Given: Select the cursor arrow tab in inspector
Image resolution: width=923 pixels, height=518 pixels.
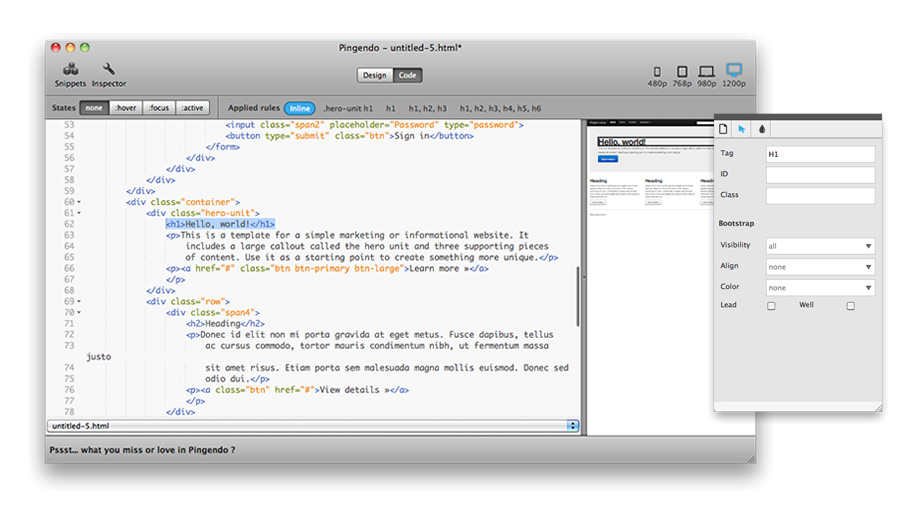Looking at the screenshot, I should pos(742,129).
